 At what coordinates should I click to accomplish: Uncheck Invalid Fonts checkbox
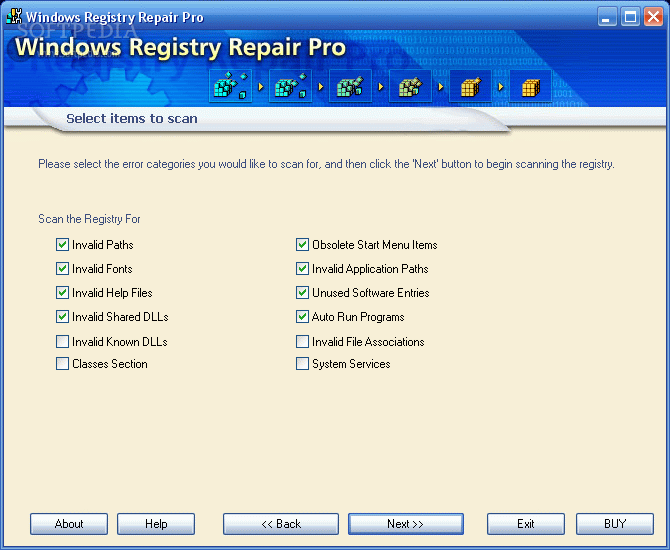pos(62,268)
